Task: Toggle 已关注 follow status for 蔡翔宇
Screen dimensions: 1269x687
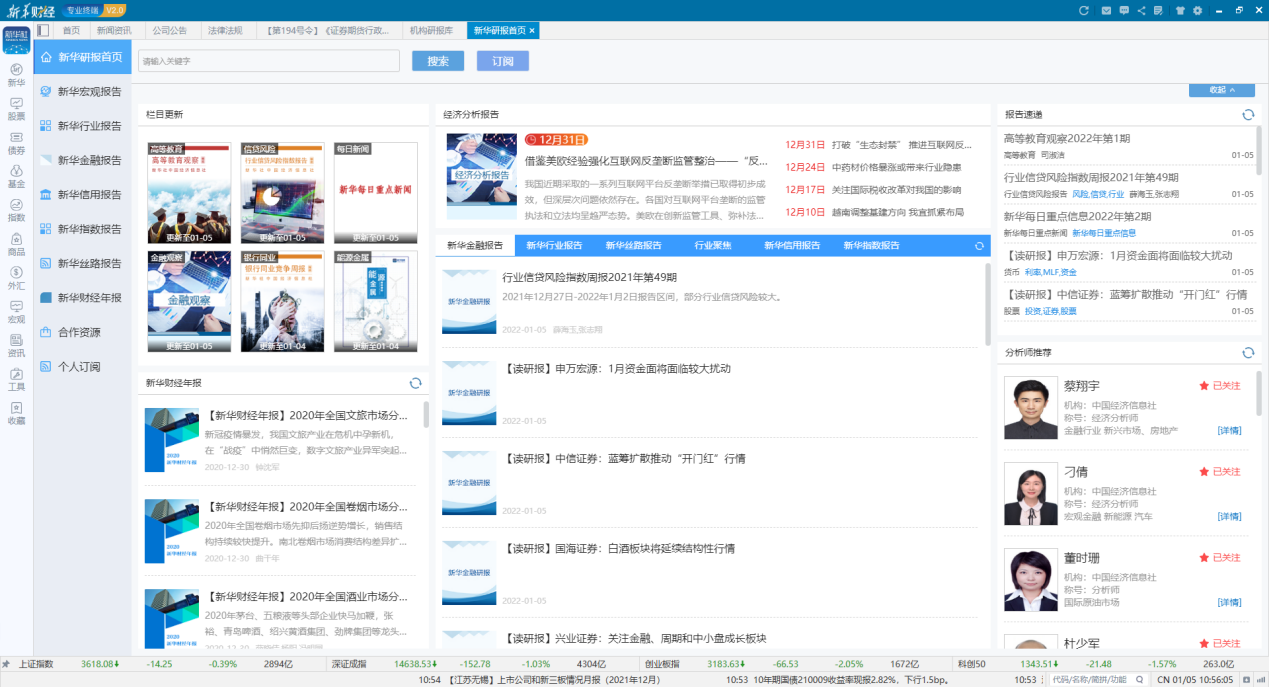Action: (1219, 386)
